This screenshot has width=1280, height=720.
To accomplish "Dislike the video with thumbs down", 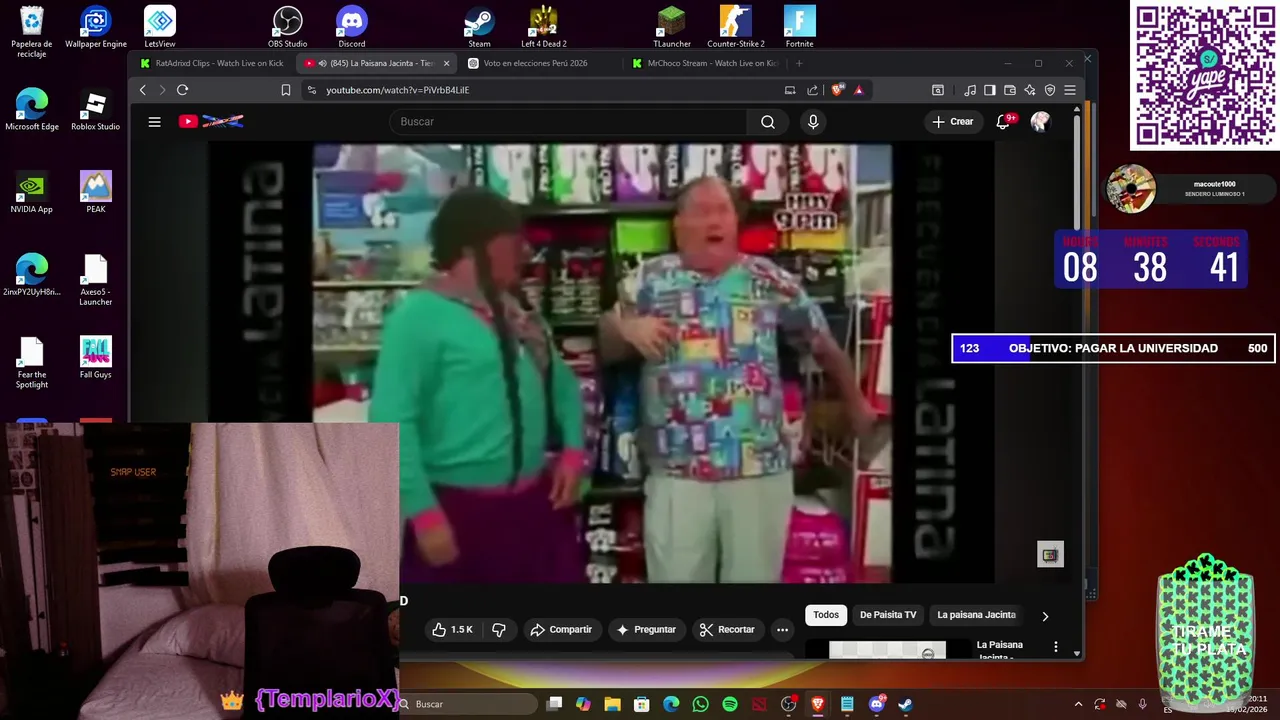I will click(499, 630).
